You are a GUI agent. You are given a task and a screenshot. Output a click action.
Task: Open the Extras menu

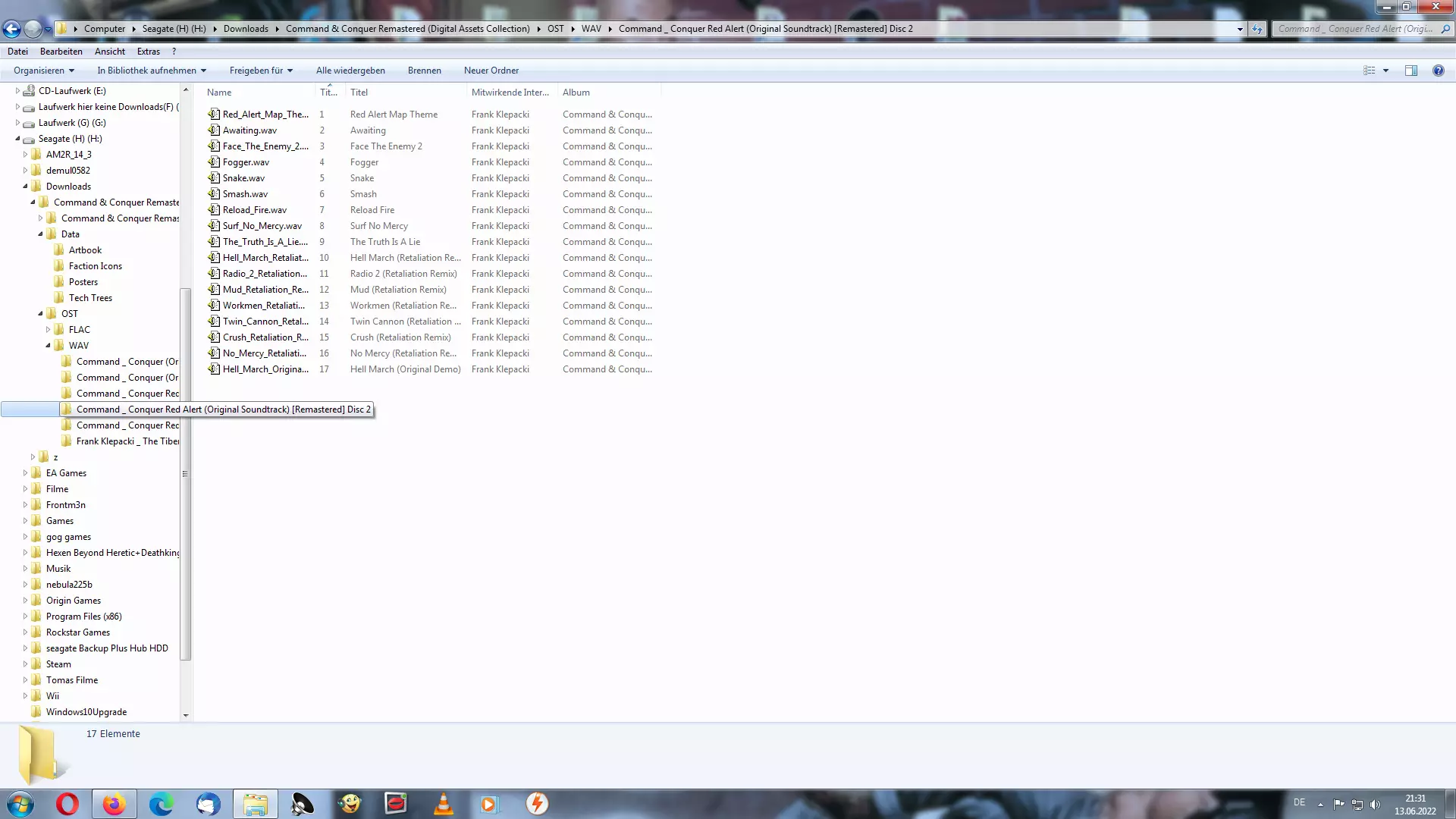[149, 52]
